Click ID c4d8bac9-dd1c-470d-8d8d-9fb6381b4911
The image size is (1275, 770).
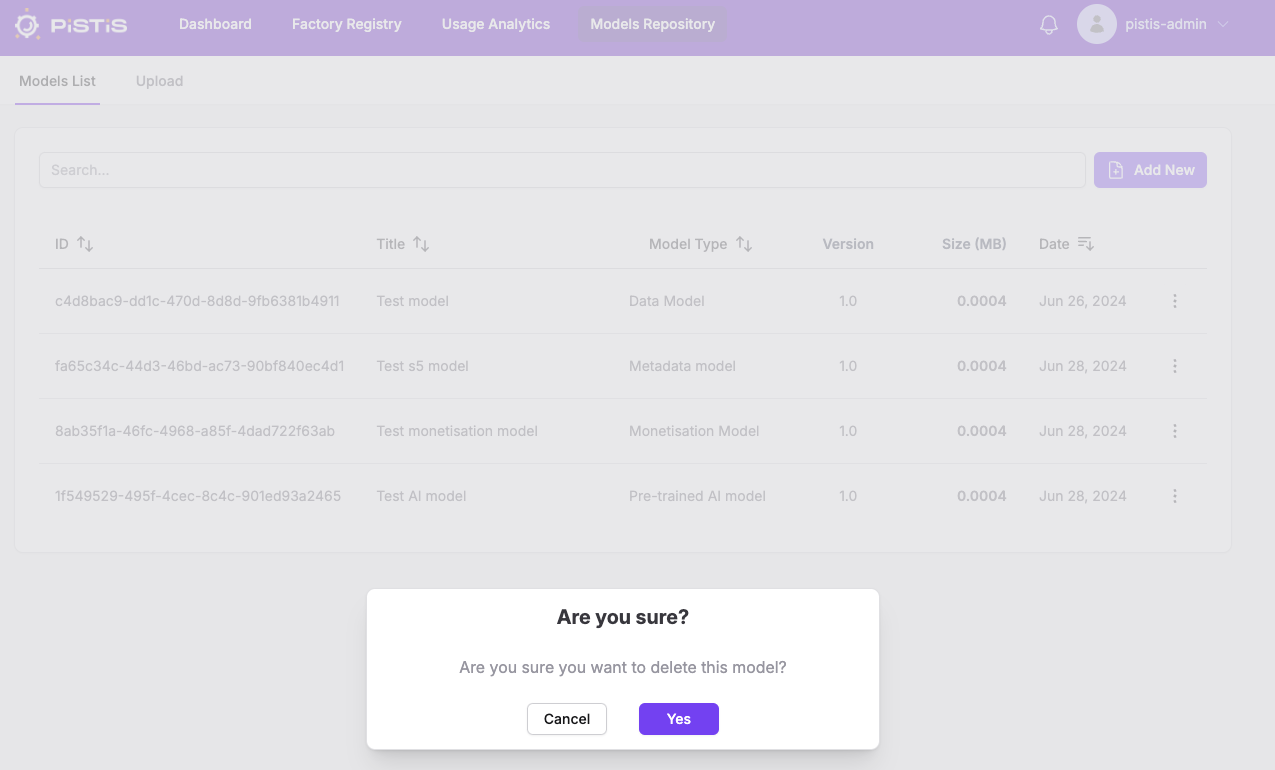click(x=197, y=301)
